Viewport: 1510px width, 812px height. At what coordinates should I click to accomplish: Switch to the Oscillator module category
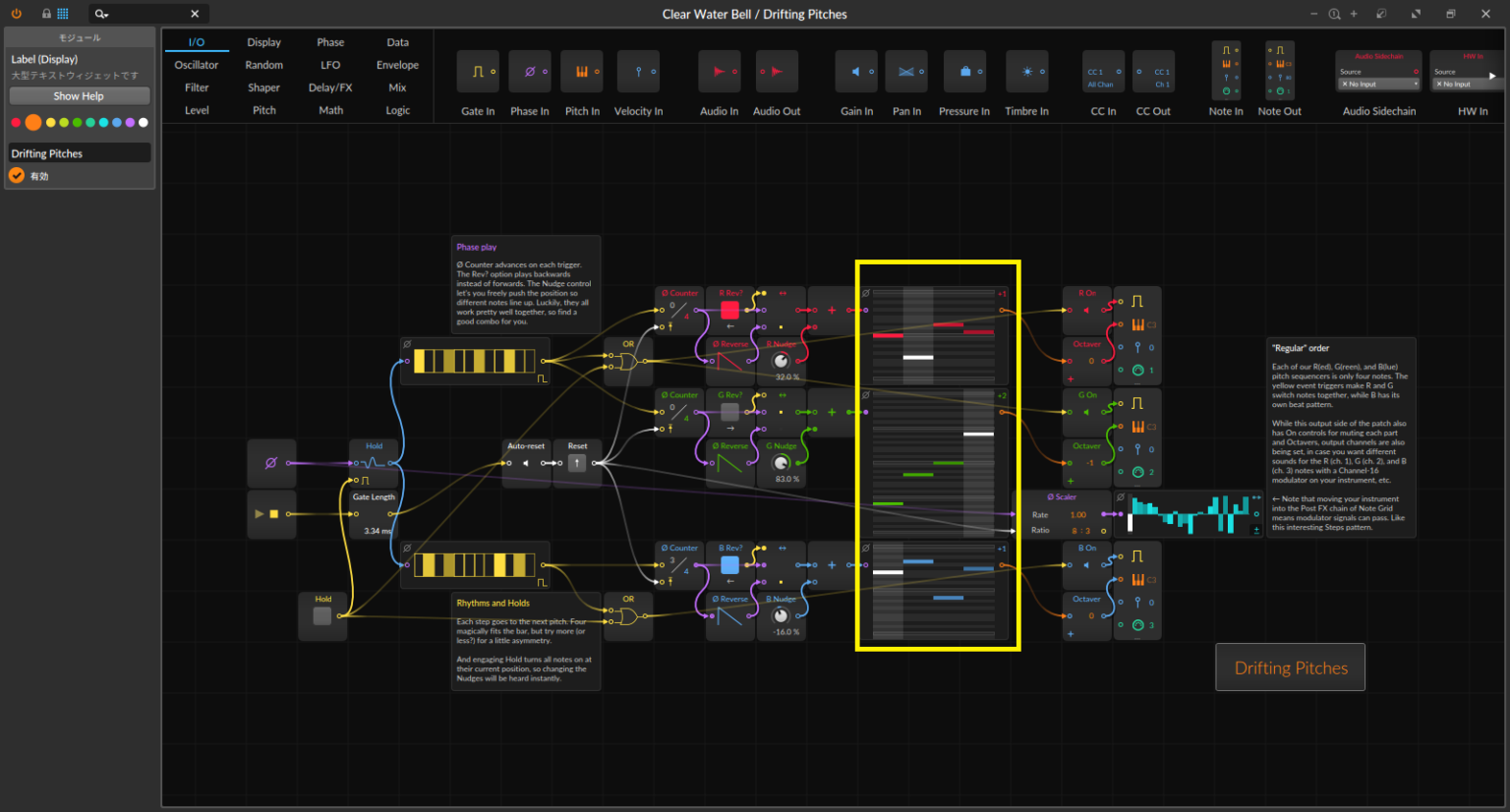[197, 65]
